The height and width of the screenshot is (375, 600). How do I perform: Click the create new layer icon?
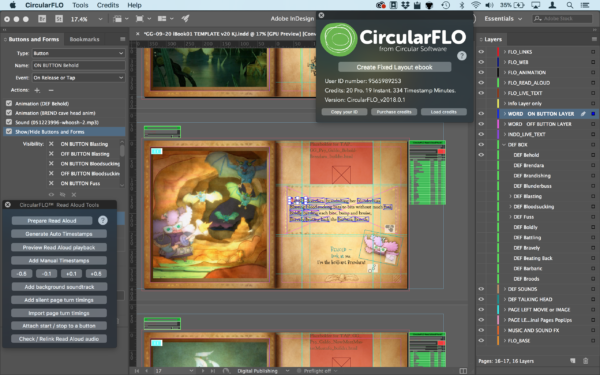[x=573, y=360]
